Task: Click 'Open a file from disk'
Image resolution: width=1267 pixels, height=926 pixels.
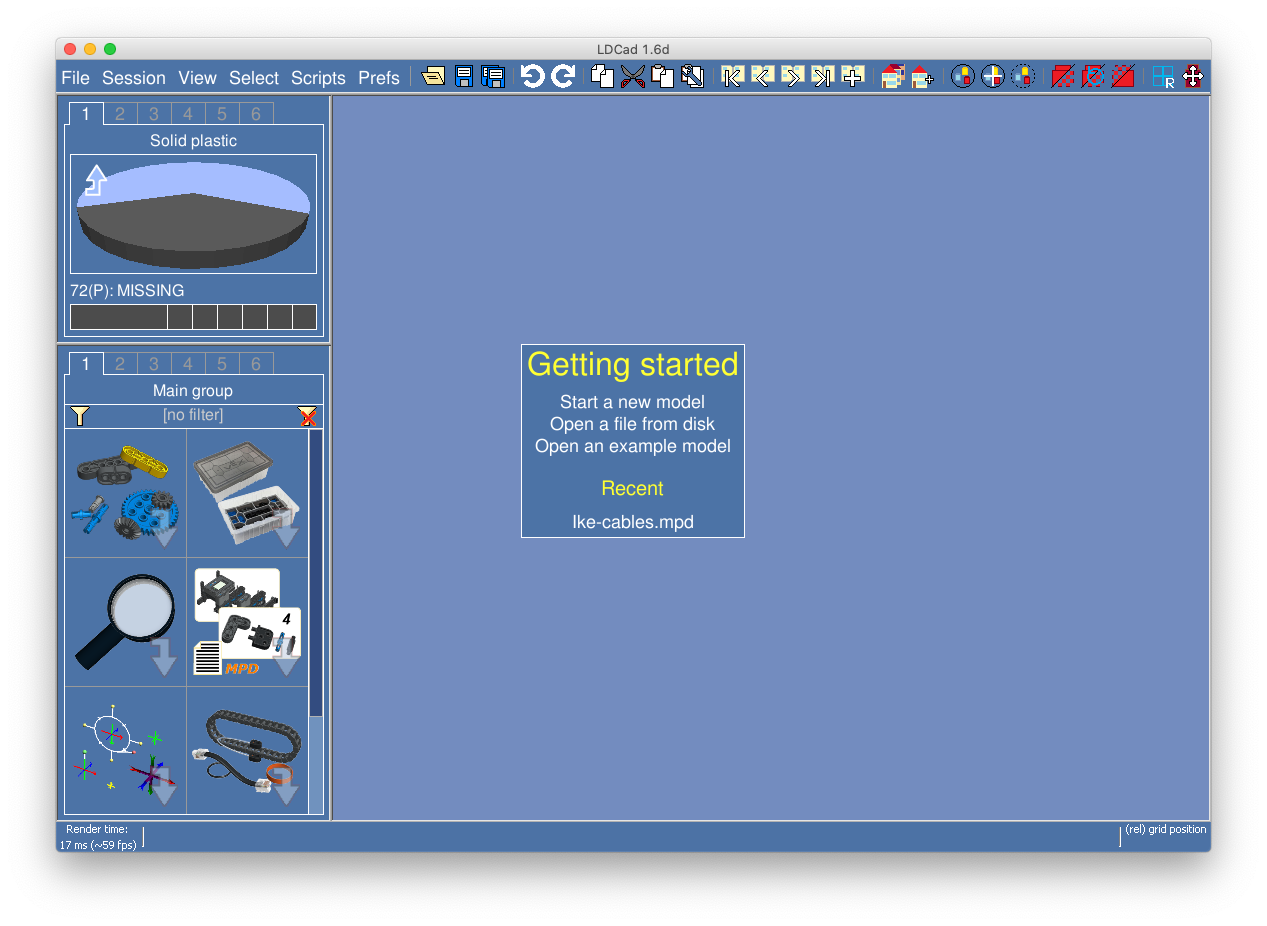Action: 632,424
